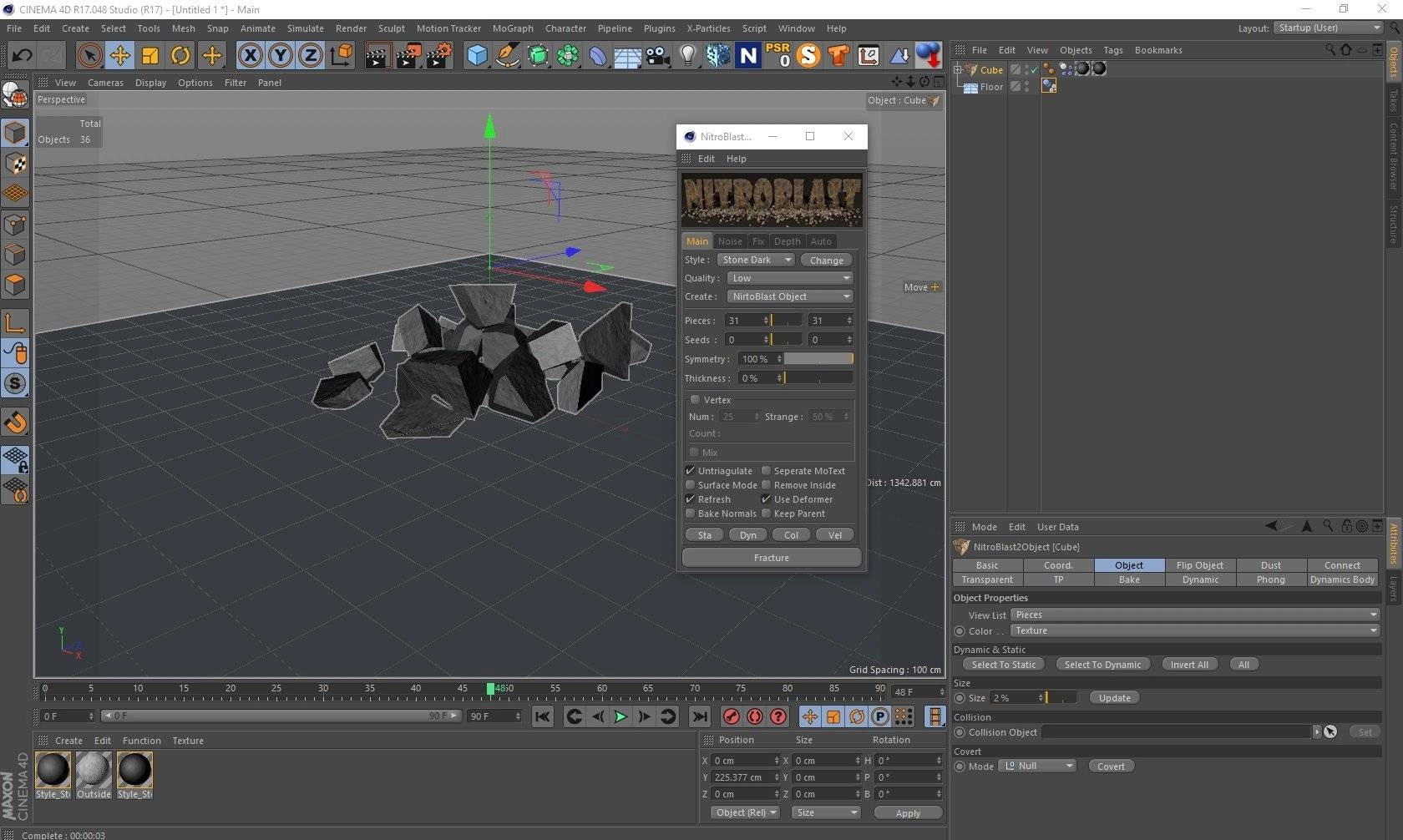Open the Color Texture dropdown
This screenshot has height=840, width=1403.
click(x=1194, y=630)
